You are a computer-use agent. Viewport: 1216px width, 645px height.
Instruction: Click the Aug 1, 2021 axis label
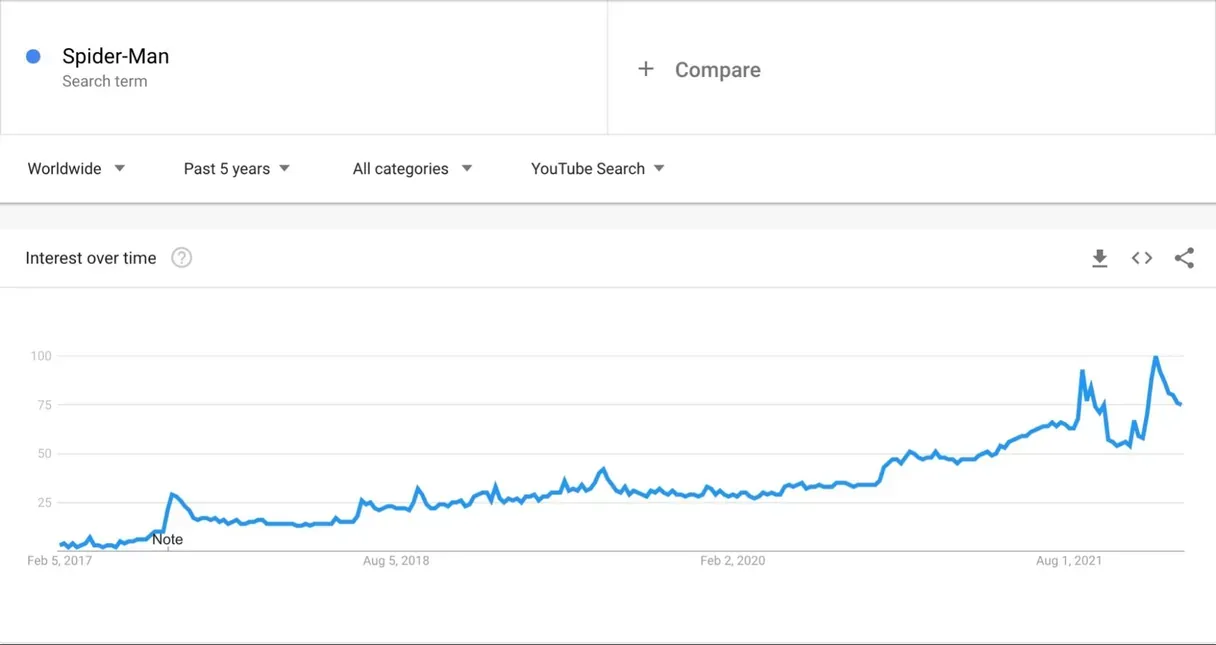pos(1068,561)
